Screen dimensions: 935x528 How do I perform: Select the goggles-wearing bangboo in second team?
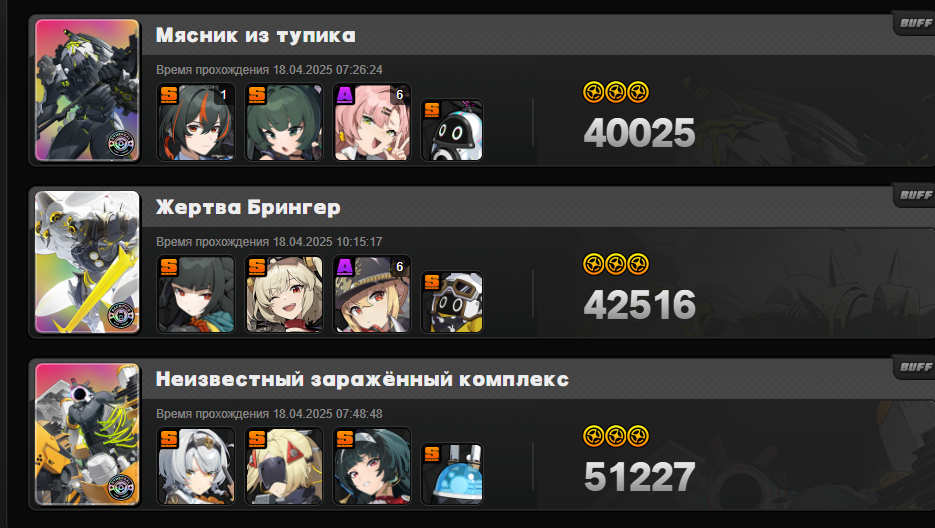coord(452,302)
